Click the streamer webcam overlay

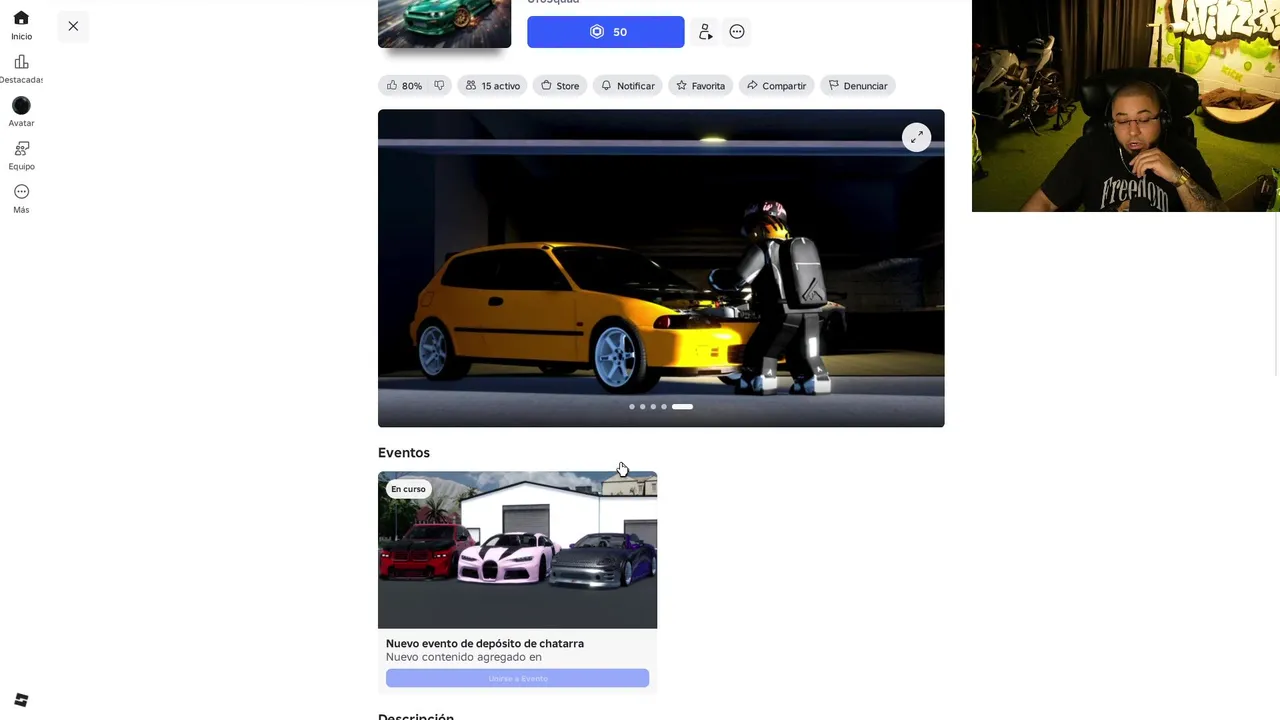point(1126,106)
